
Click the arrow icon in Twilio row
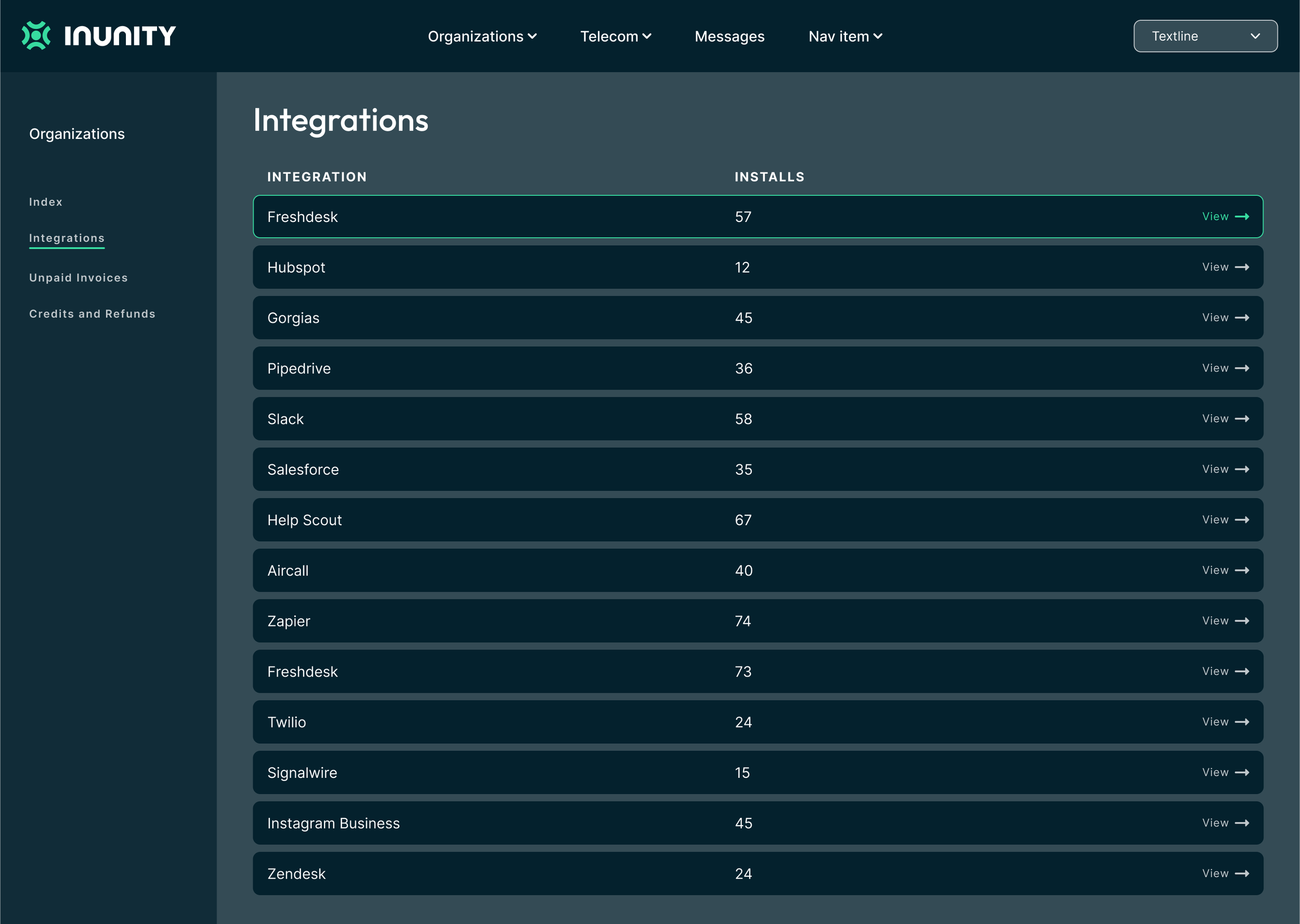coord(1242,722)
